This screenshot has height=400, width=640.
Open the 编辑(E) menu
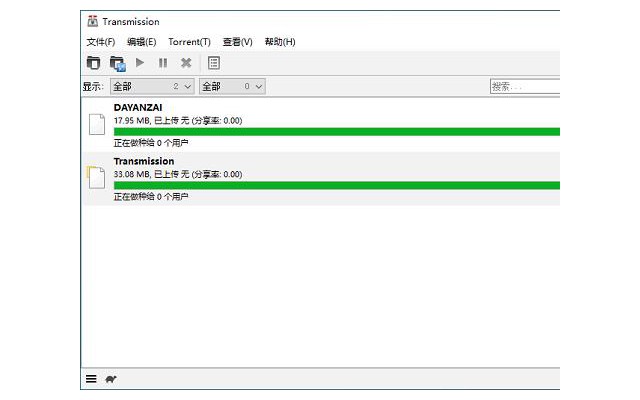(142, 42)
